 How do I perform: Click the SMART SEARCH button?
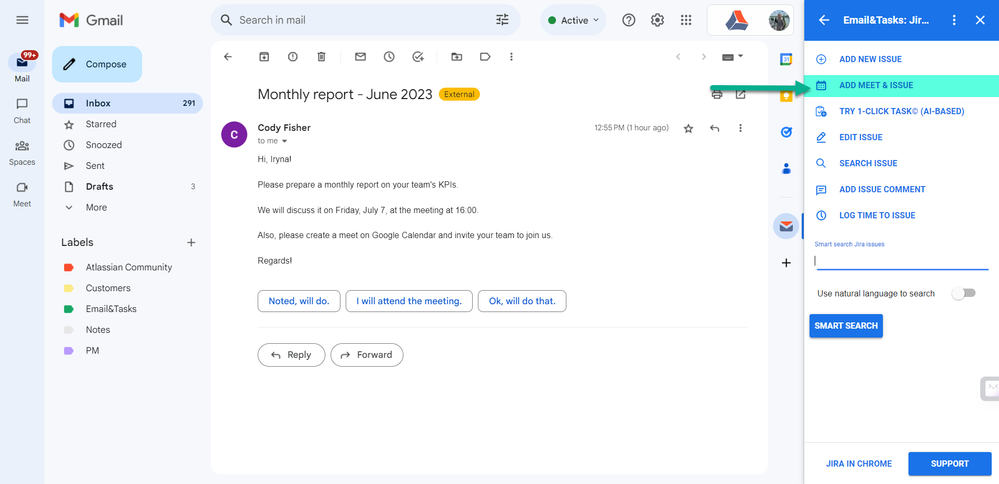click(846, 325)
